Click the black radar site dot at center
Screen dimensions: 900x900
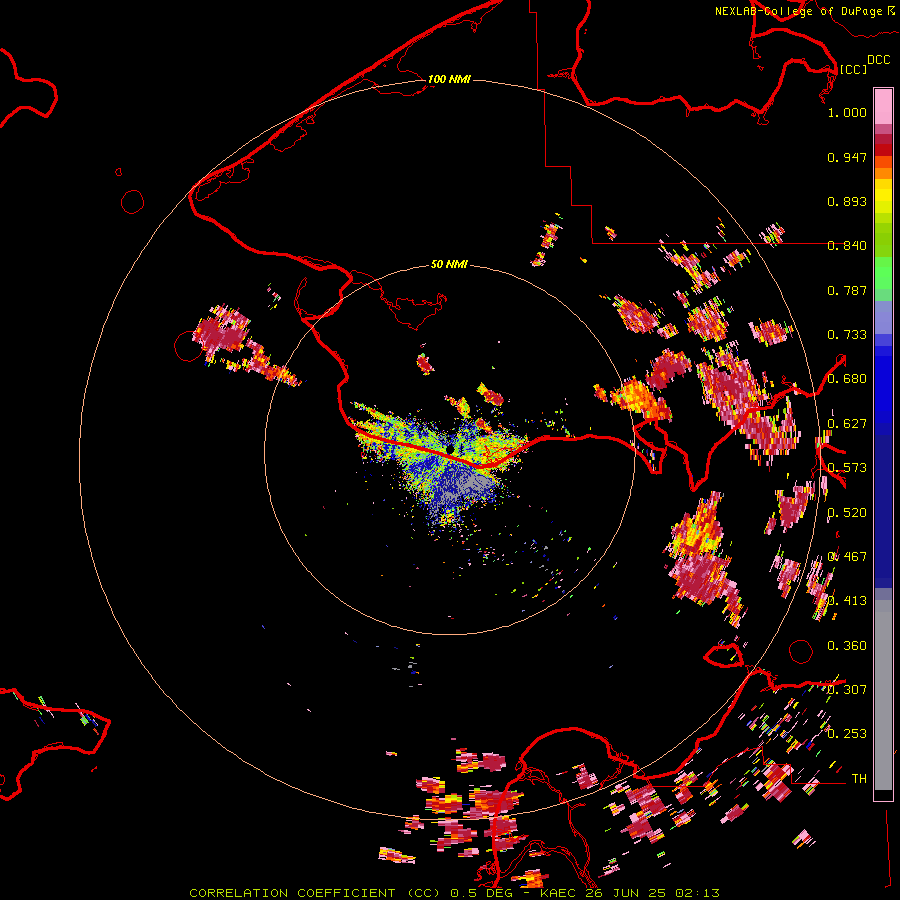(451, 449)
